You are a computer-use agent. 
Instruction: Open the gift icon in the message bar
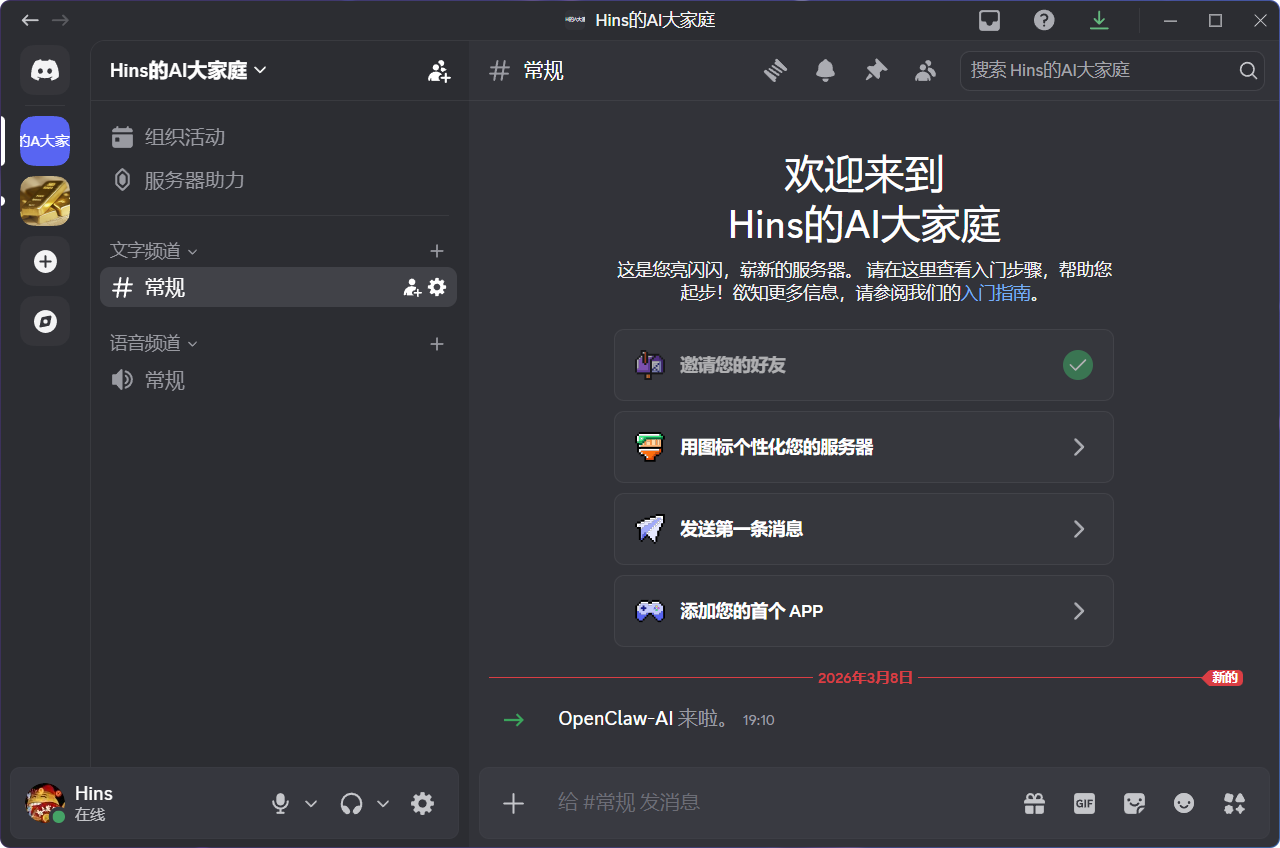click(x=1034, y=803)
